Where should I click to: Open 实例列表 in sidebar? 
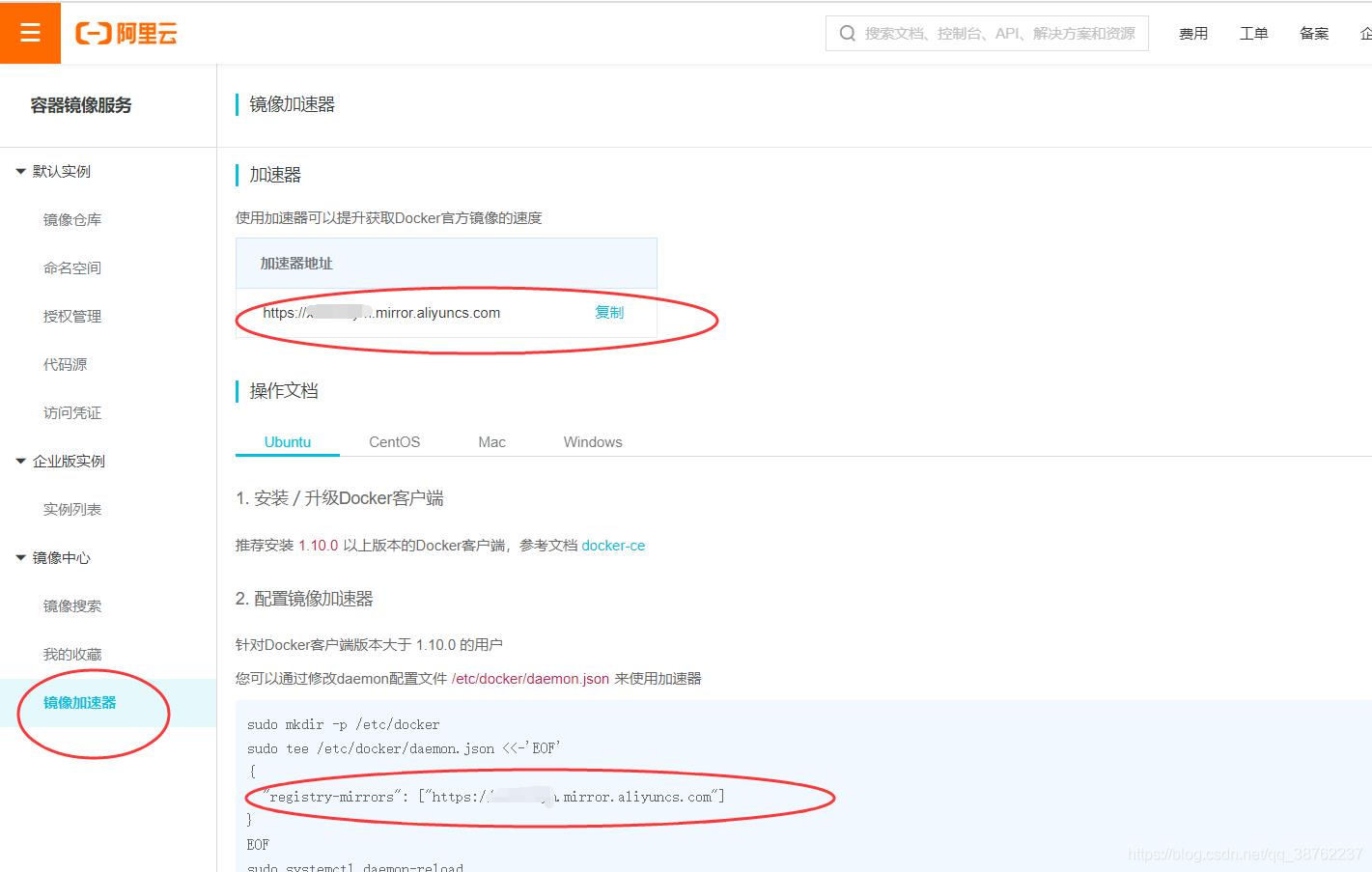pos(72,509)
